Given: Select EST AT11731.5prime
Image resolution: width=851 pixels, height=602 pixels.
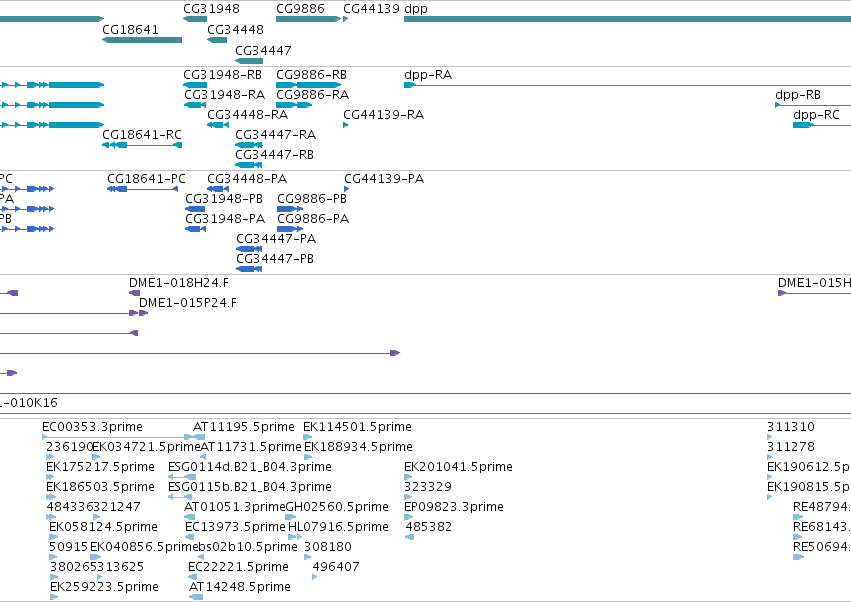Looking at the screenshot, I should (203, 457).
